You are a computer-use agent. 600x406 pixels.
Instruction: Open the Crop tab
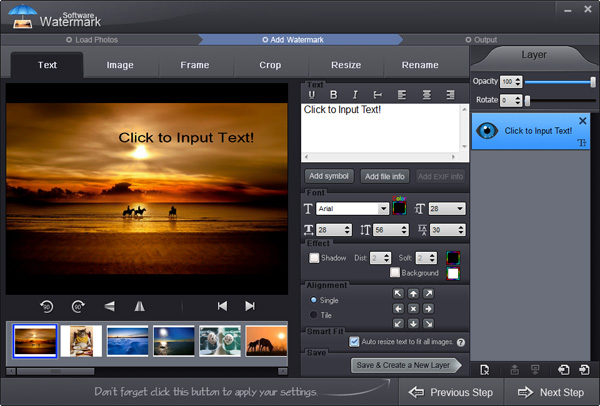pyautogui.click(x=270, y=65)
